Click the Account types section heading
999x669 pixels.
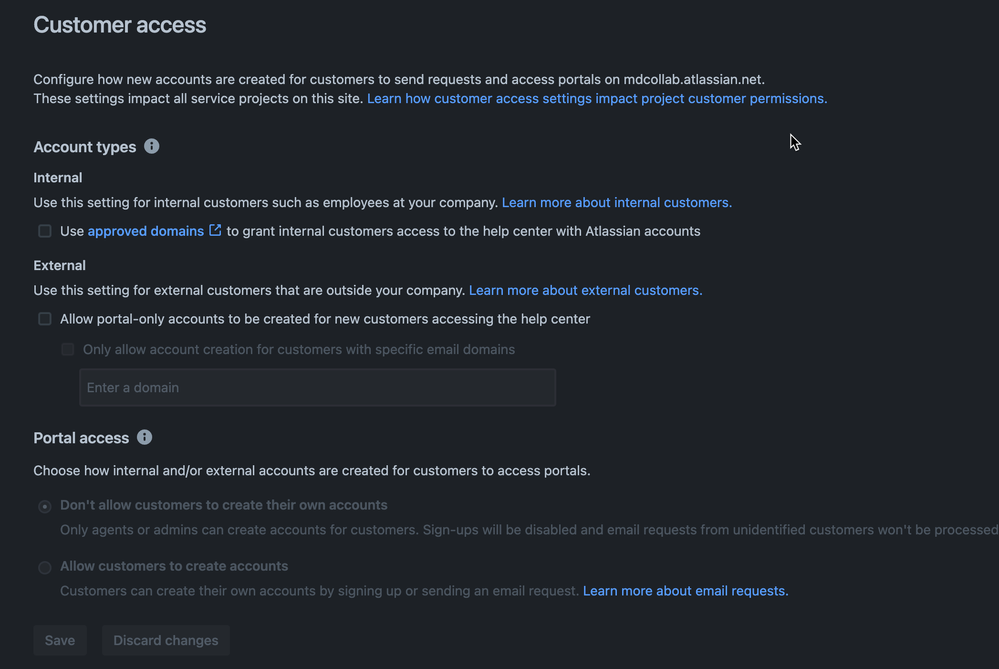pos(85,147)
